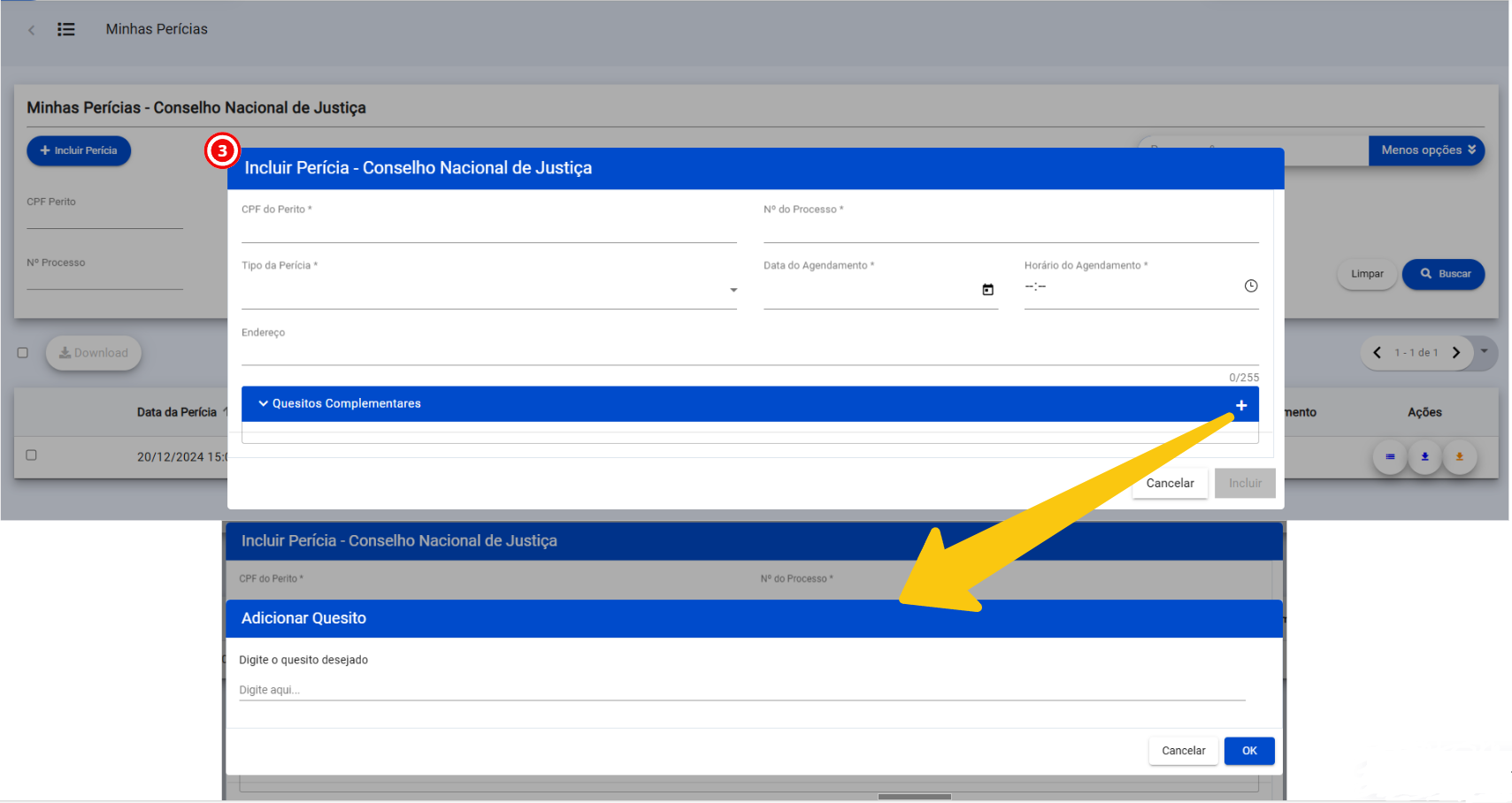Image resolution: width=1512 pixels, height=803 pixels.
Task: Click the Incluir Perícia button
Action: [79, 150]
